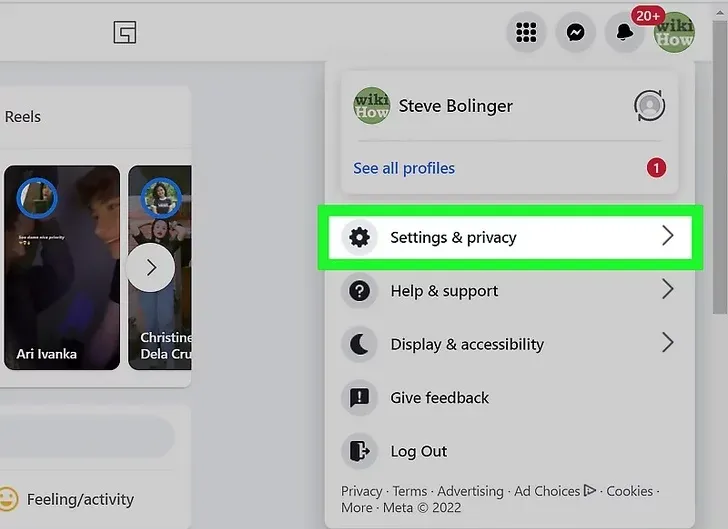
Task: Open Christine Dela Cruz's reel thumbnail
Action: tap(160, 268)
